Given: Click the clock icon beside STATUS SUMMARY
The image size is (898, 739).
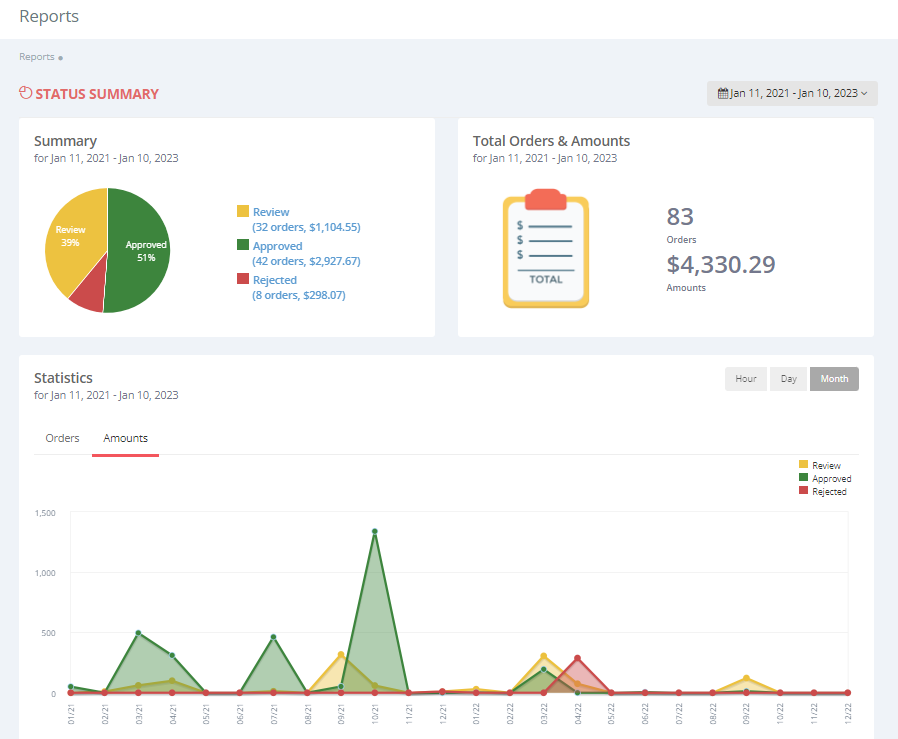Looking at the screenshot, I should pos(25,93).
